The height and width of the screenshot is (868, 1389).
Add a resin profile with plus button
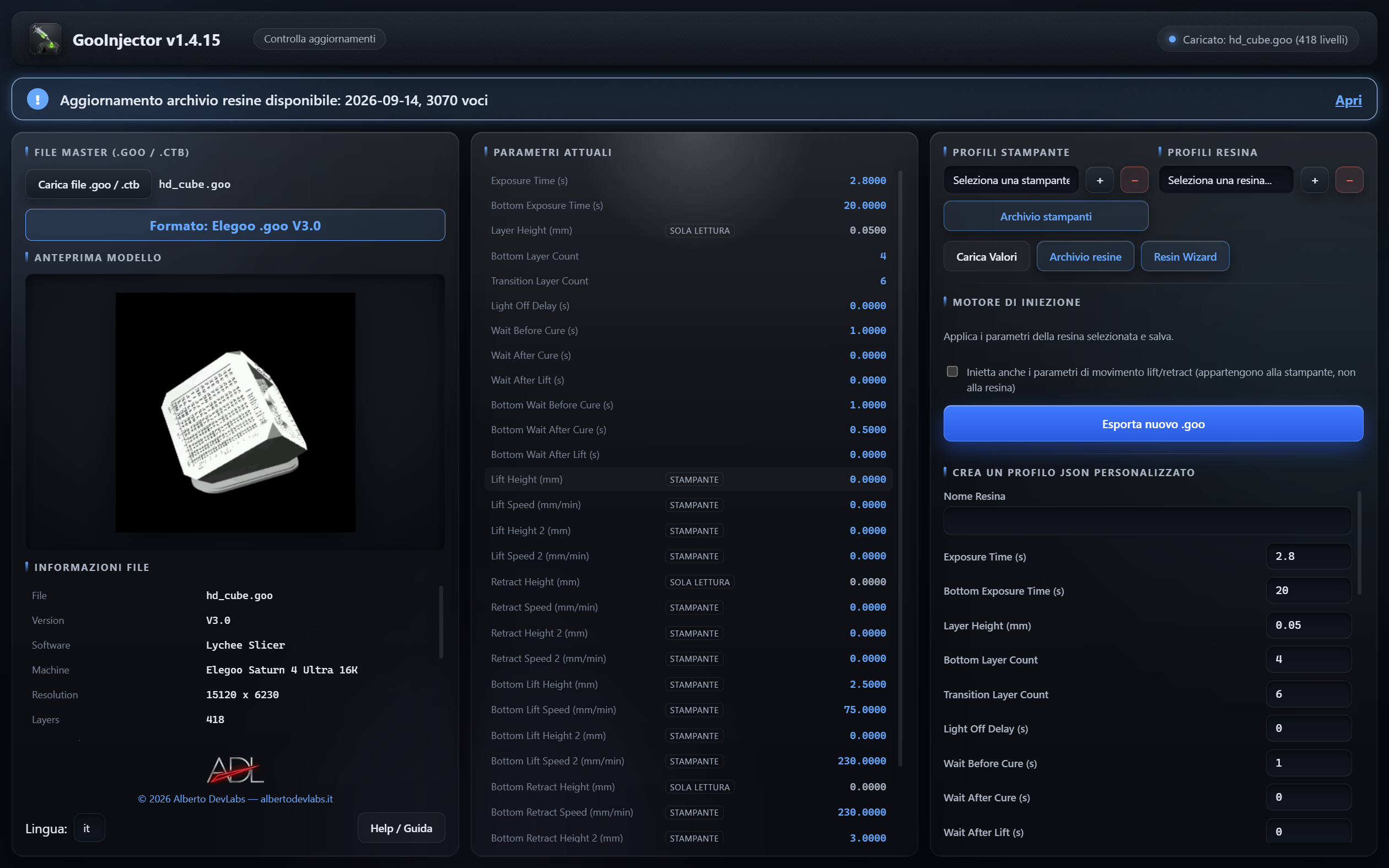[x=1315, y=180]
